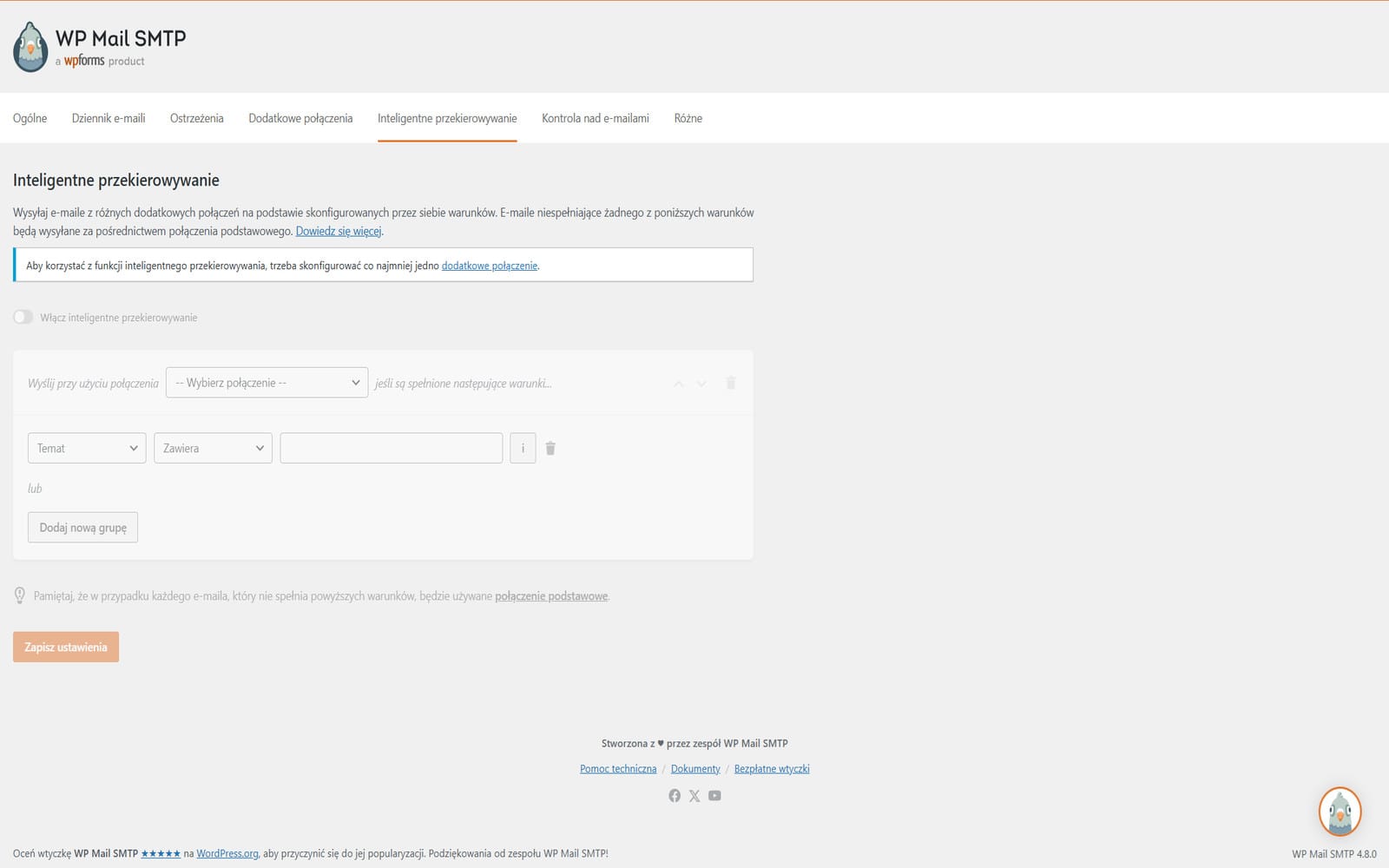Open the Pomoc techniczna footer link

coord(618,769)
